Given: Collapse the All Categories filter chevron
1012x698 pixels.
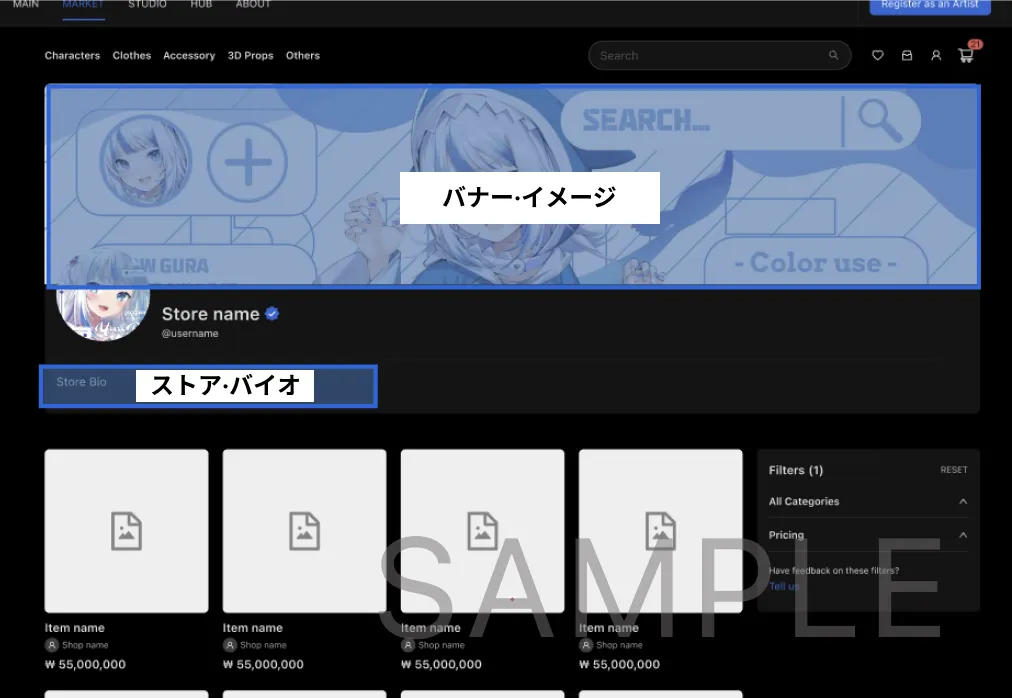Looking at the screenshot, I should click(963, 502).
